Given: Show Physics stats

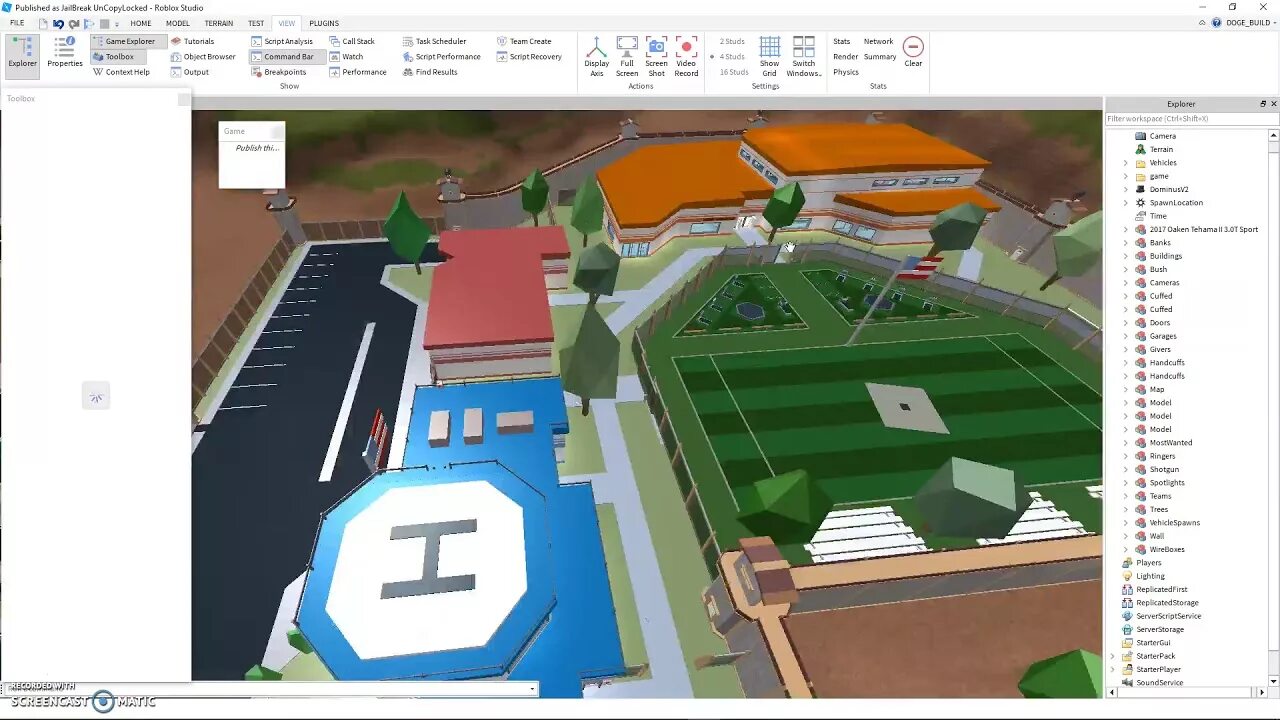Looking at the screenshot, I should click(846, 72).
